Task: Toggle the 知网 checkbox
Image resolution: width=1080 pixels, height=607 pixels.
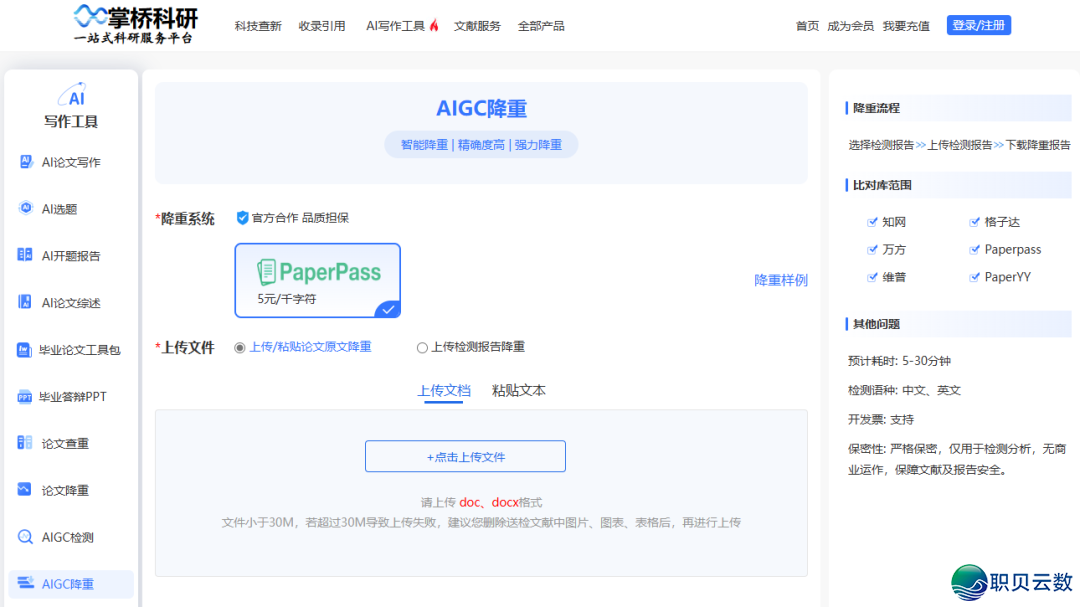Action: (x=872, y=222)
